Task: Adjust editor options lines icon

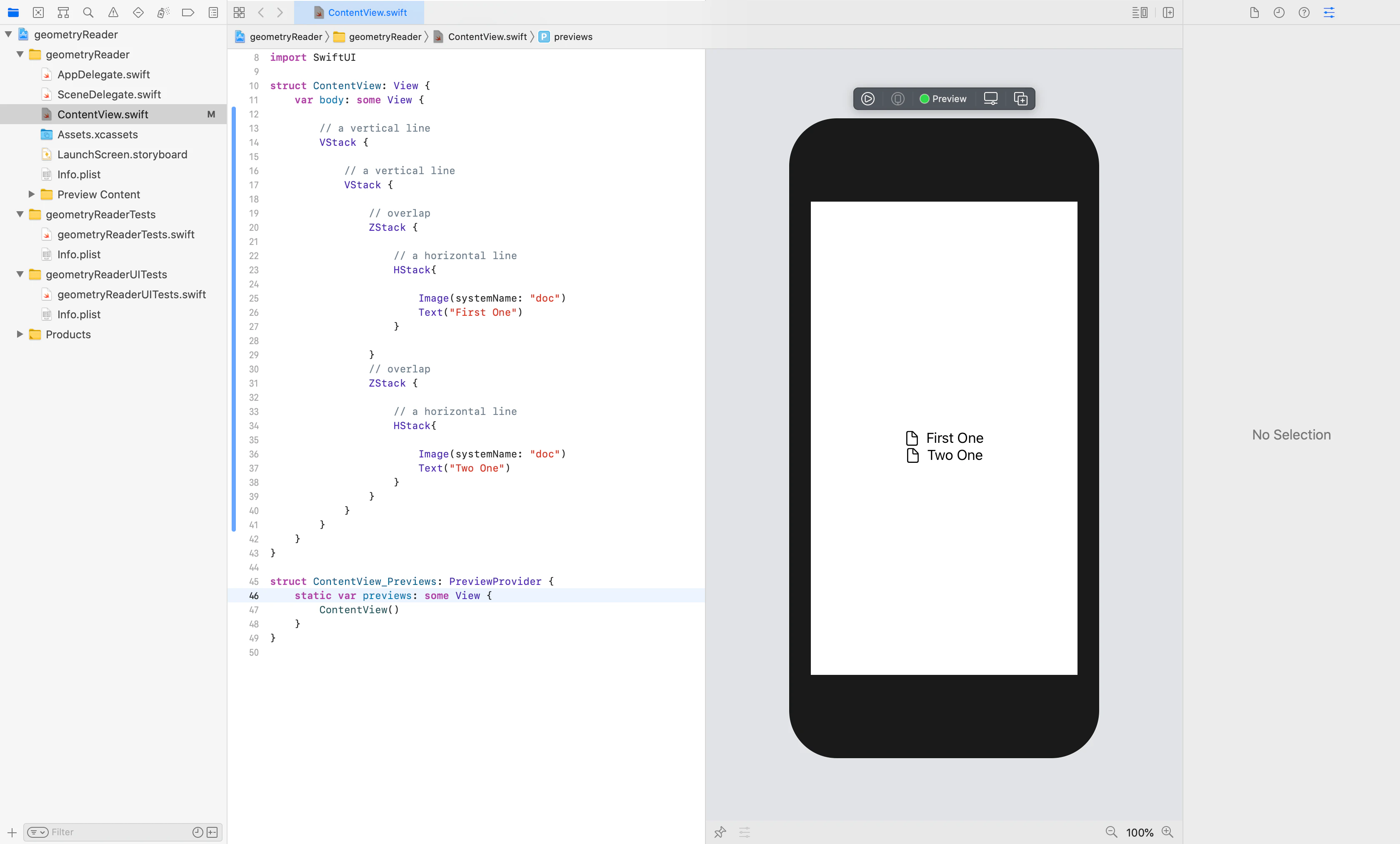Action: click(x=1139, y=12)
